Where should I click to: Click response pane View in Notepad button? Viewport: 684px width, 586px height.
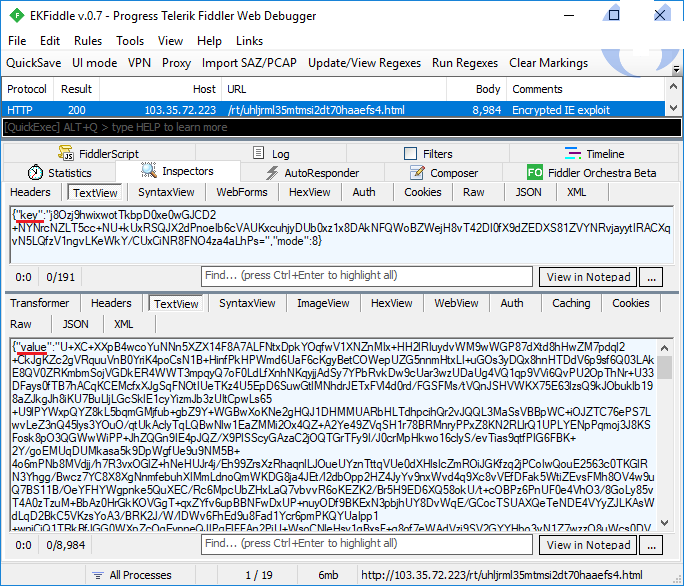[588, 545]
